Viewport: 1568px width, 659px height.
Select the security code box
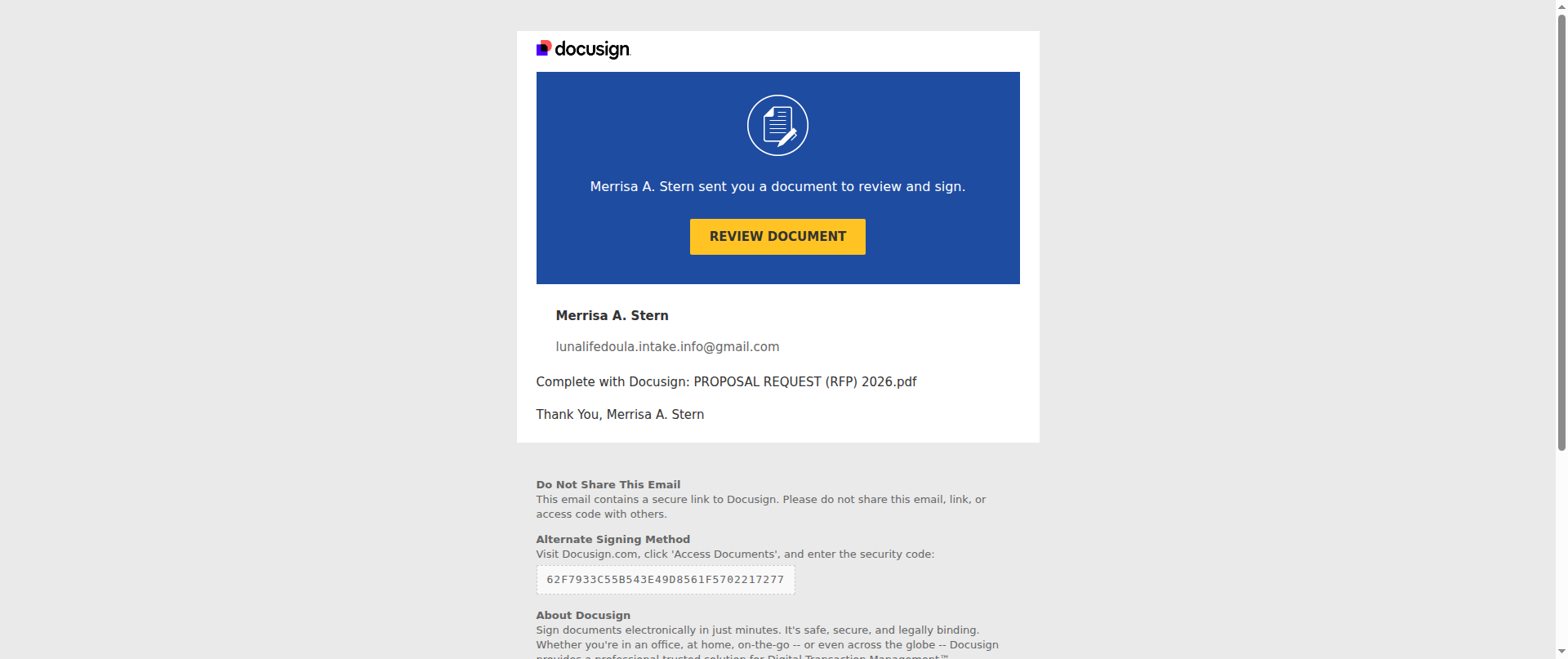tap(666, 580)
